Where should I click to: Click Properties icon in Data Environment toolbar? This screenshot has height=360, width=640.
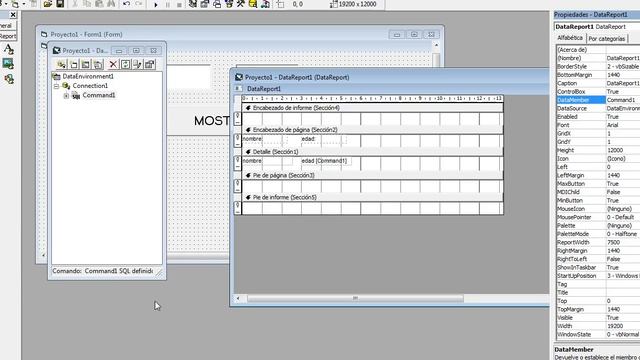(x=150, y=64)
